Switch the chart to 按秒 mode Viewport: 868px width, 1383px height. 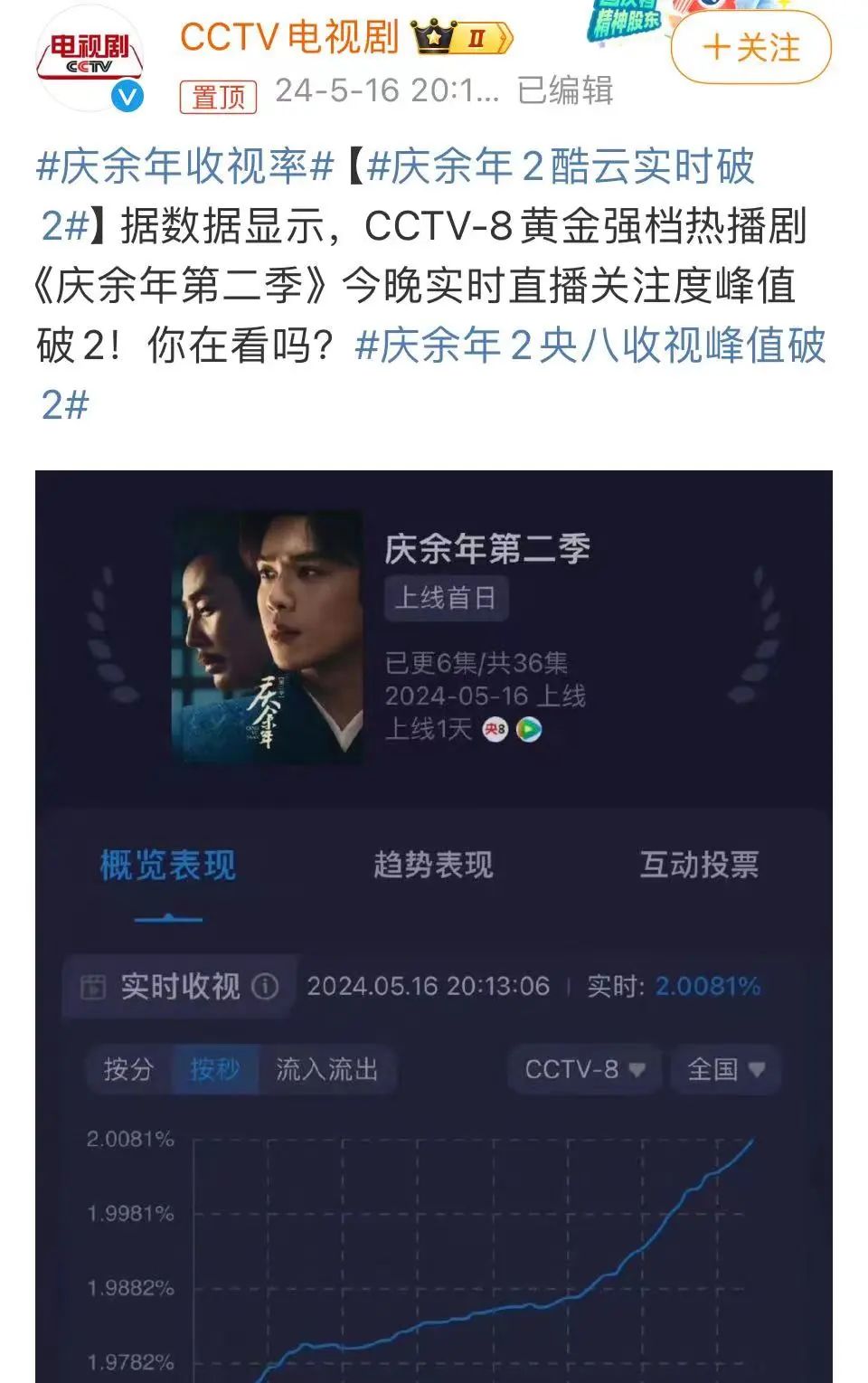point(214,1070)
